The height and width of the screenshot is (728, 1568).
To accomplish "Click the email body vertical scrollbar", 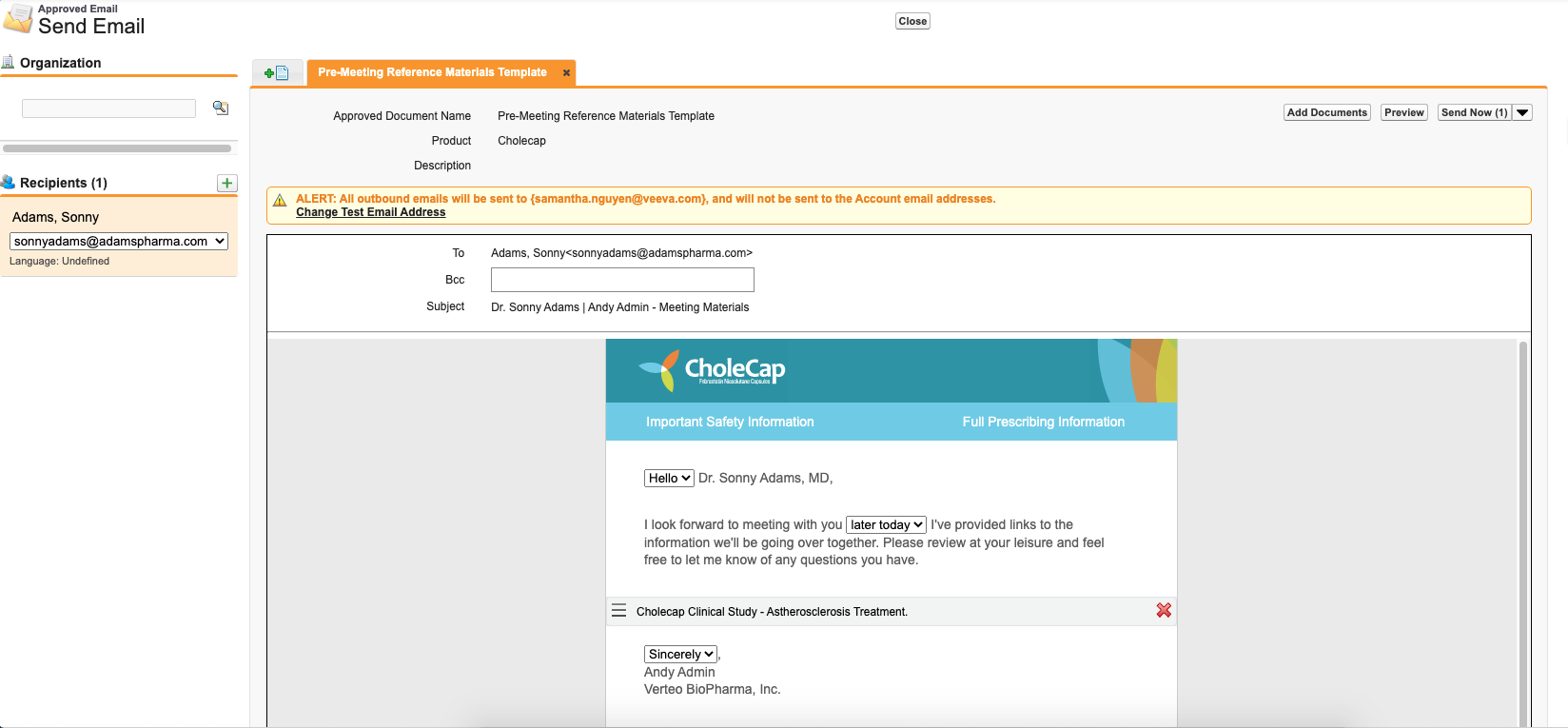I will click(x=1522, y=533).
